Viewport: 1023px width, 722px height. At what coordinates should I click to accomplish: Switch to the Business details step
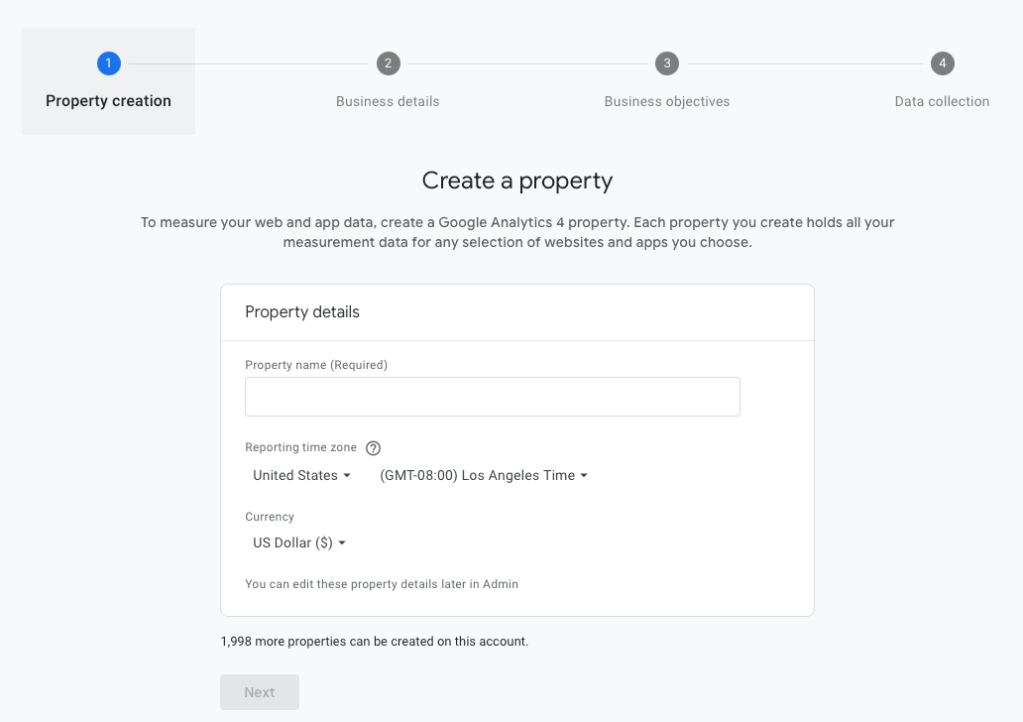tap(387, 101)
